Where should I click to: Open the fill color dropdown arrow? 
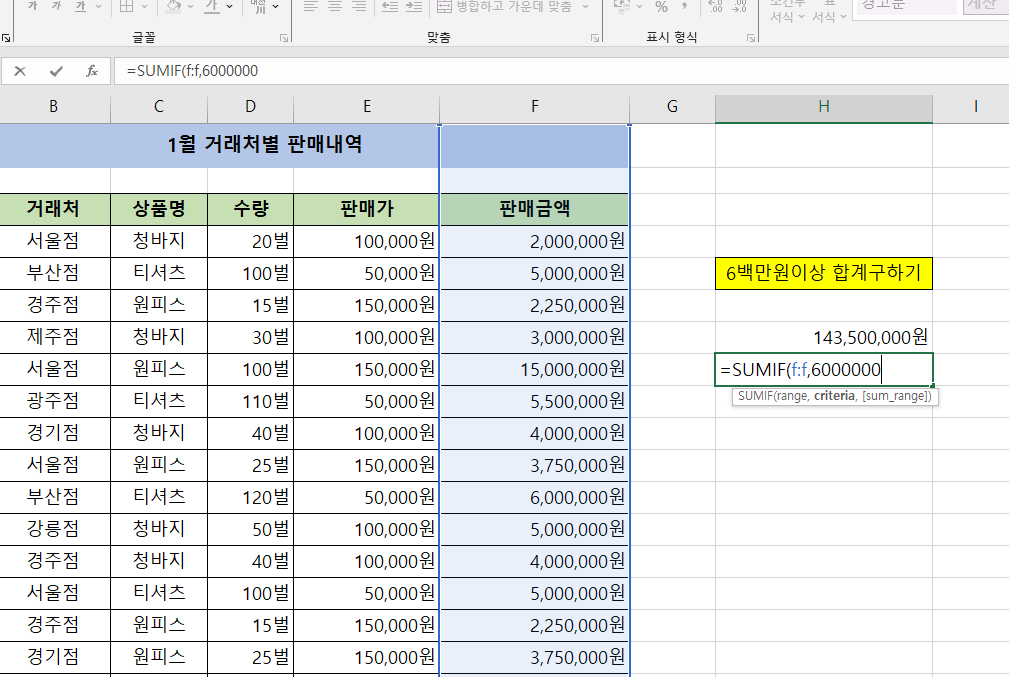(x=190, y=6)
